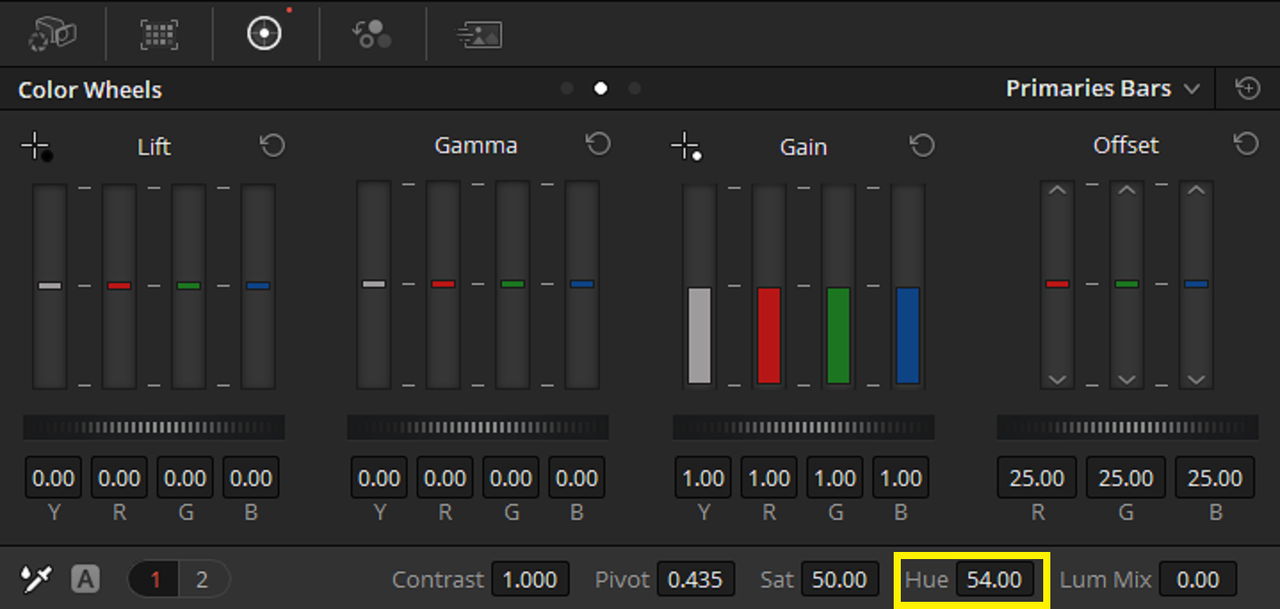
Task: Open the Primaries Bars mode dropdown
Action: point(1102,89)
